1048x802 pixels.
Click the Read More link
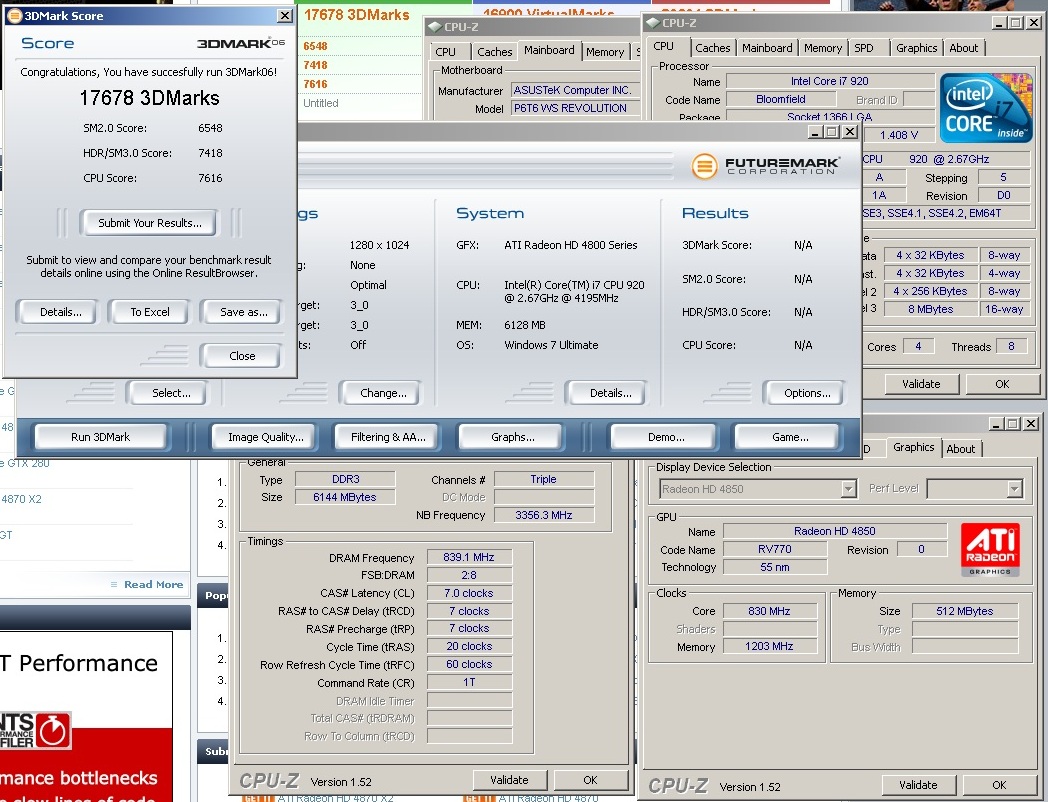153,584
